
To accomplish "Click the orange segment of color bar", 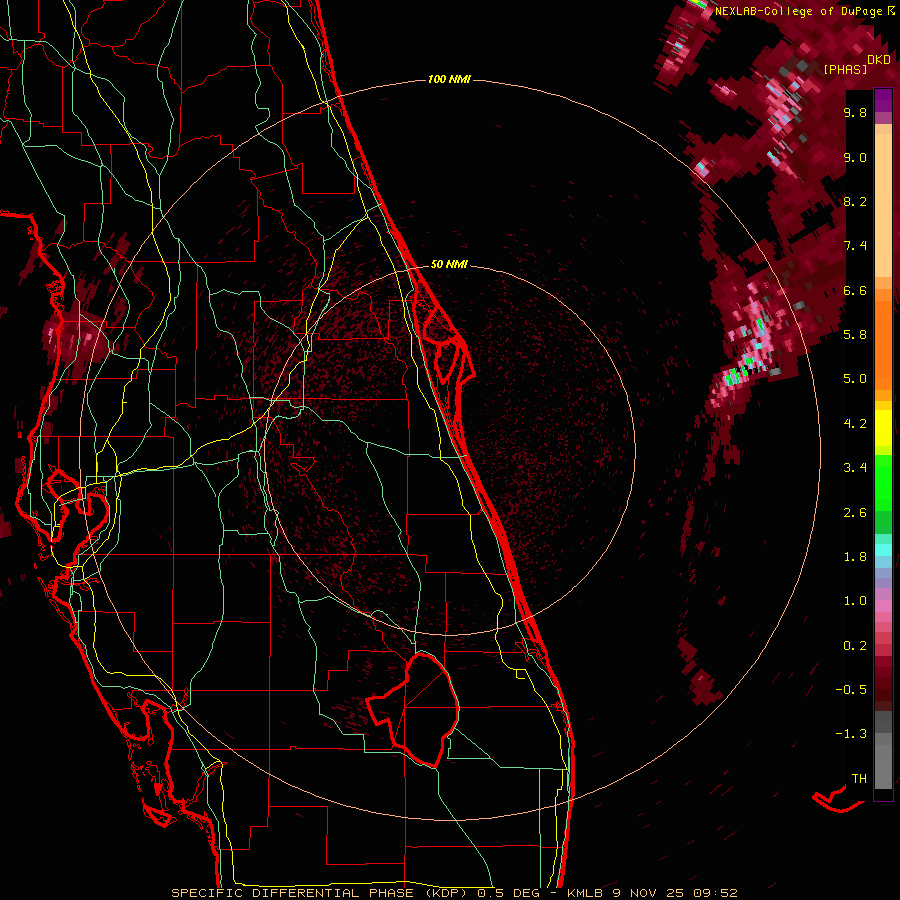I will click(883, 339).
